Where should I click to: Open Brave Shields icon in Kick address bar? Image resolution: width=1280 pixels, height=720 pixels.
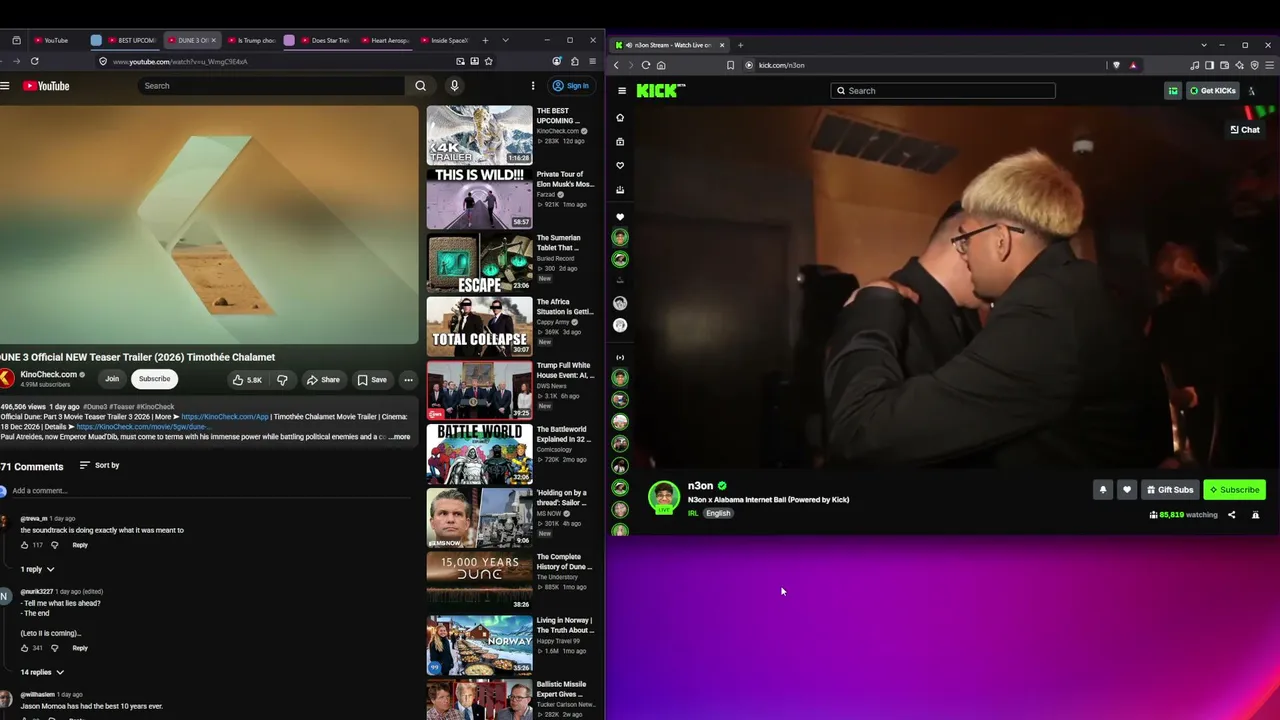pos(1117,65)
